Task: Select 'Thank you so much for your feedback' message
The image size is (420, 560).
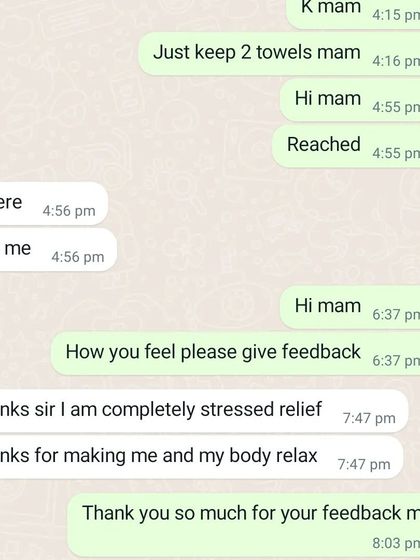Action: point(244,525)
